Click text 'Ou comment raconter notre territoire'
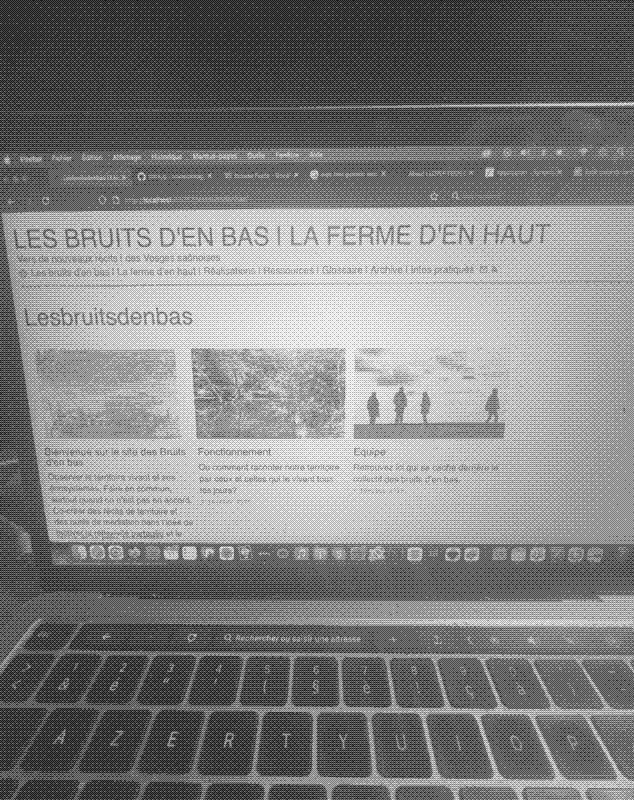Image resolution: width=634 pixels, height=800 pixels. pos(269,467)
